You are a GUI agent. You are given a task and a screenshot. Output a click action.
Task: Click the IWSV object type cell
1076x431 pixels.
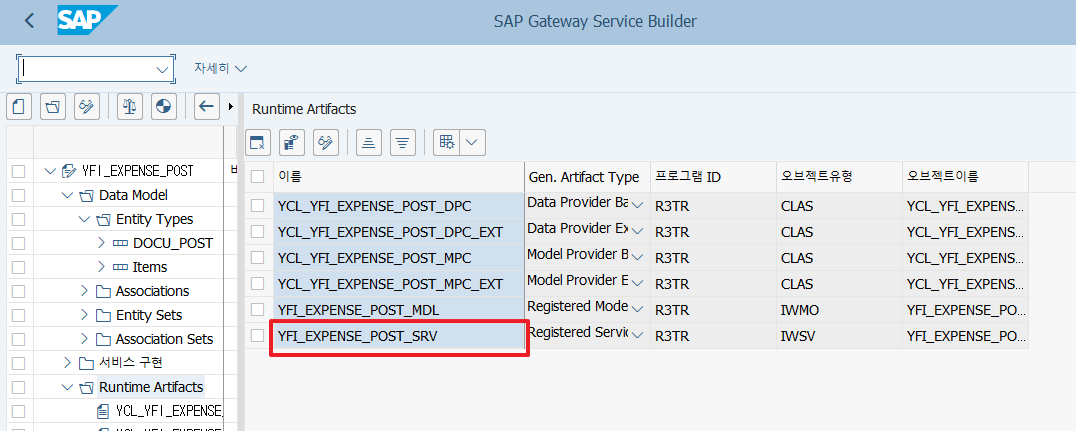point(839,336)
